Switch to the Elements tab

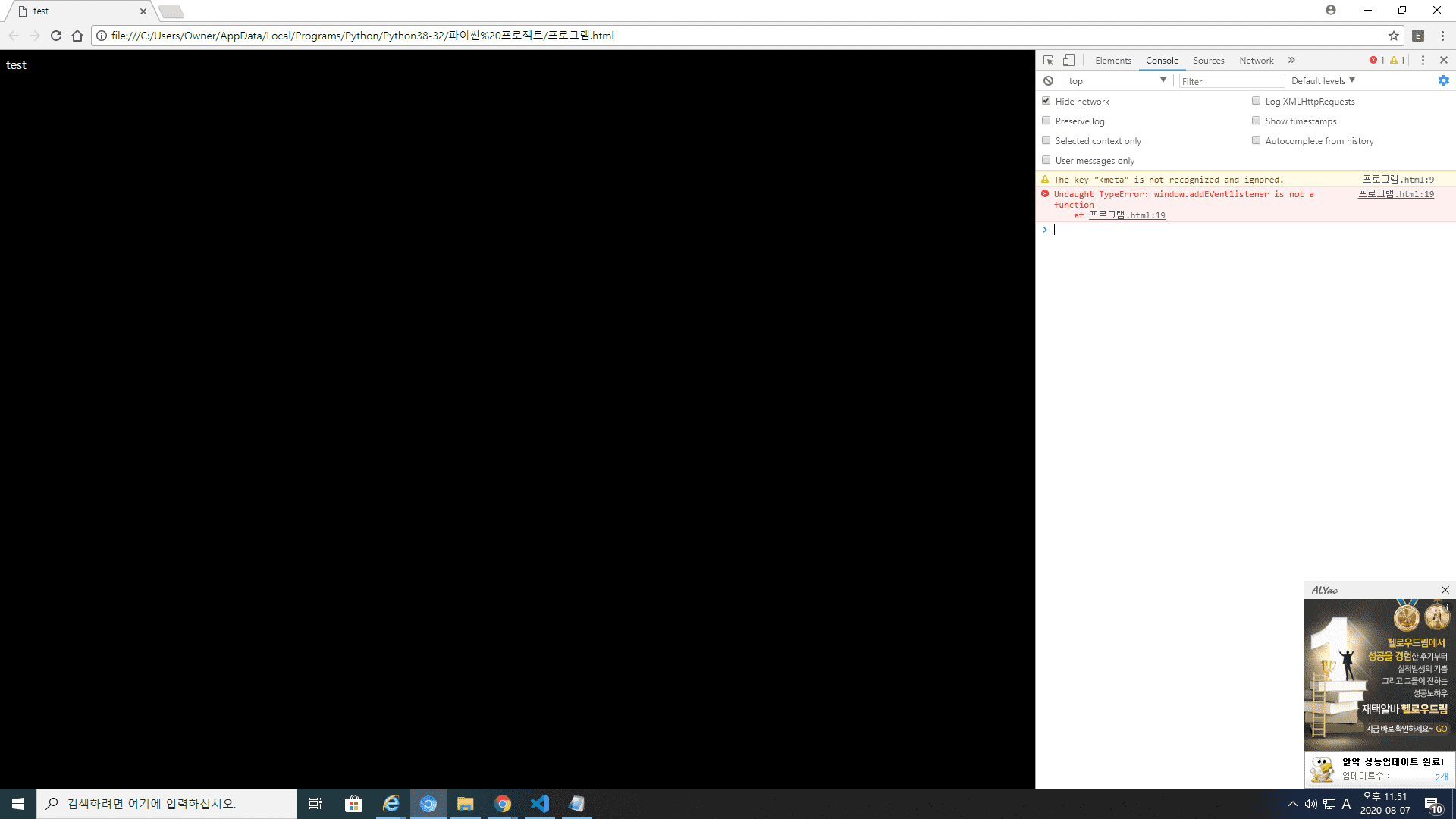(x=1112, y=61)
